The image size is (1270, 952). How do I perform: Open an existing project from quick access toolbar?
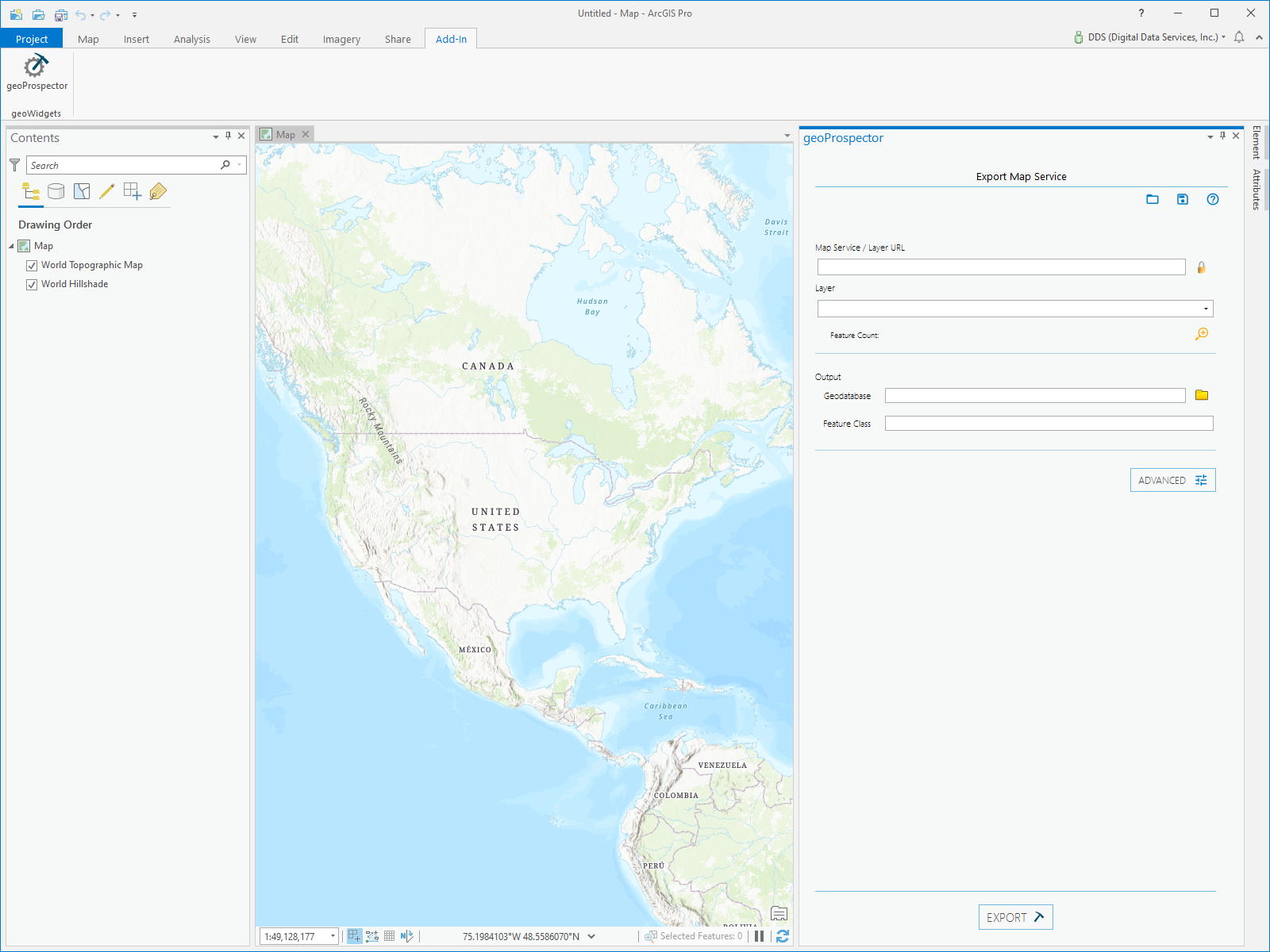pyautogui.click(x=38, y=14)
